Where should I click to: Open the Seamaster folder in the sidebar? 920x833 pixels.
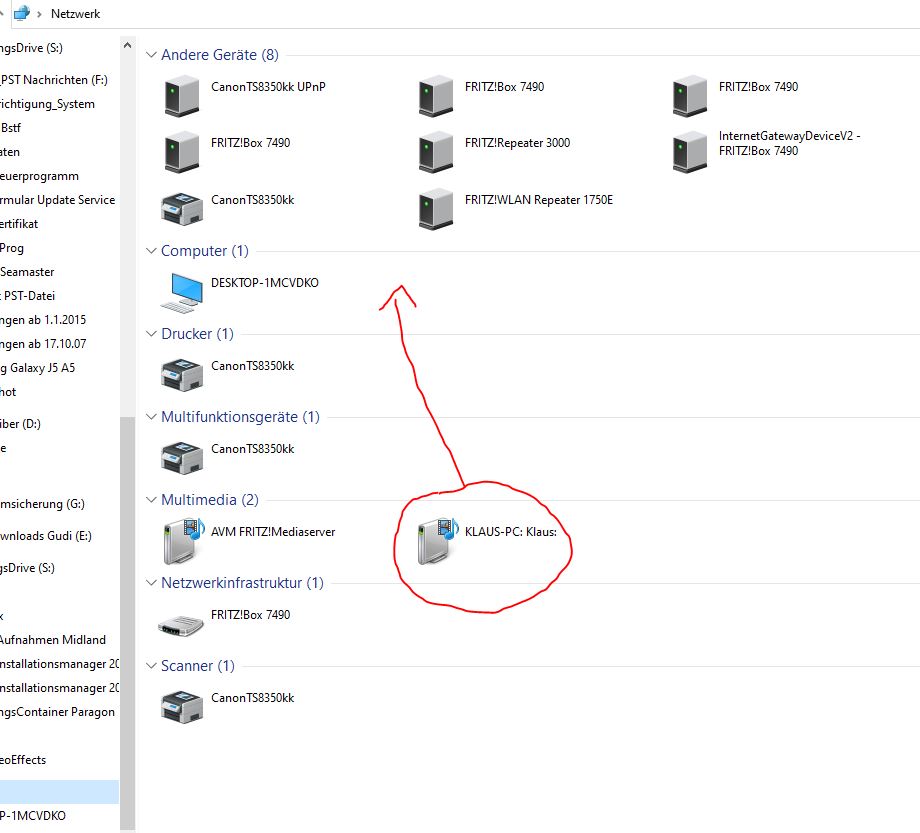pyautogui.click(x=27, y=272)
